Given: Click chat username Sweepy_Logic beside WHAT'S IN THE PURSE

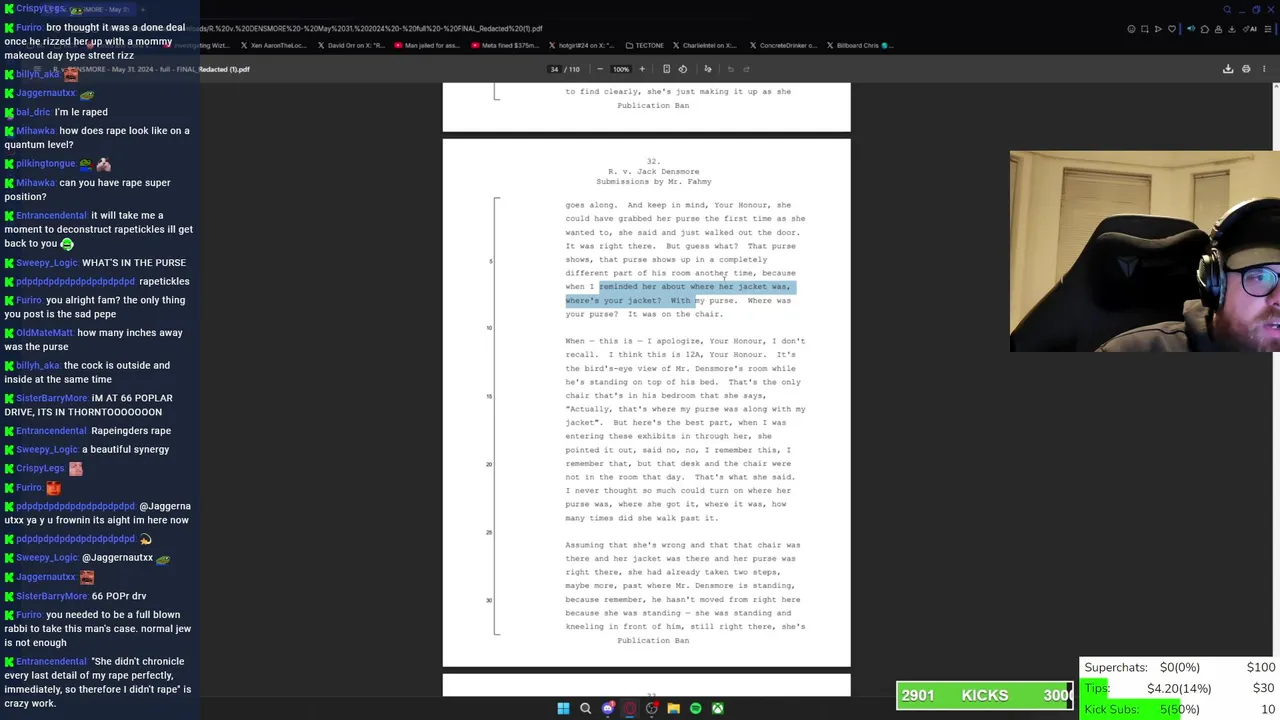Looking at the screenshot, I should [47, 263].
